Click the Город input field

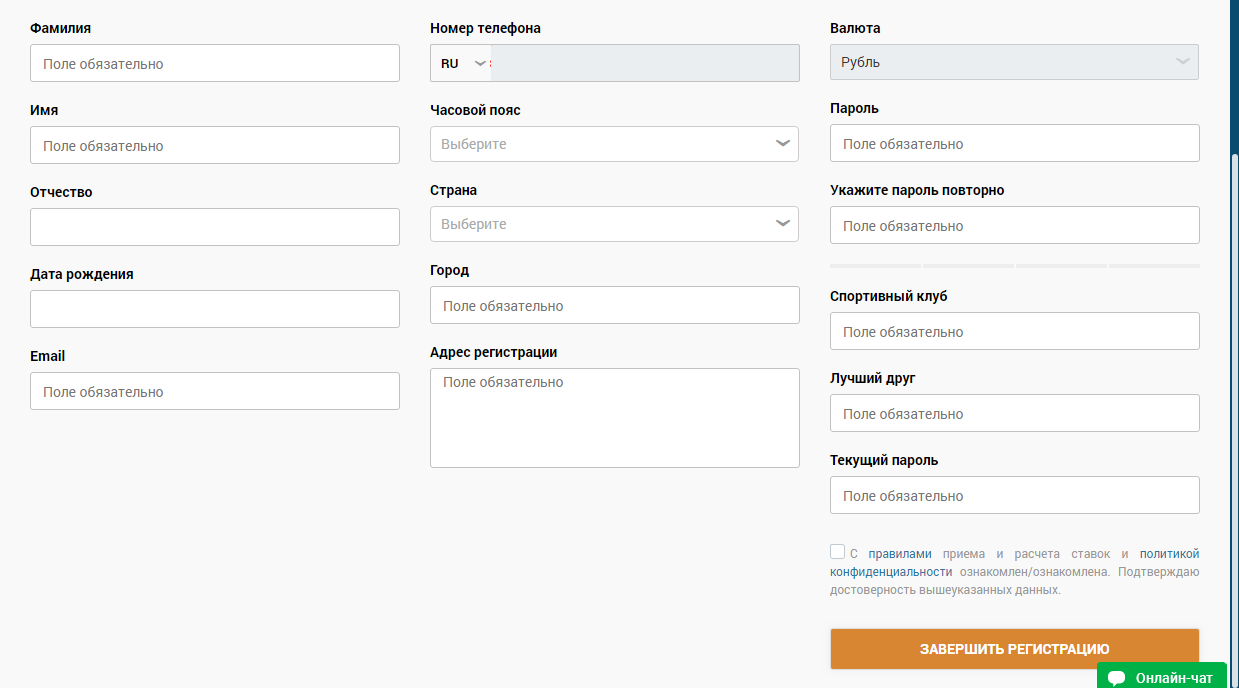click(615, 305)
